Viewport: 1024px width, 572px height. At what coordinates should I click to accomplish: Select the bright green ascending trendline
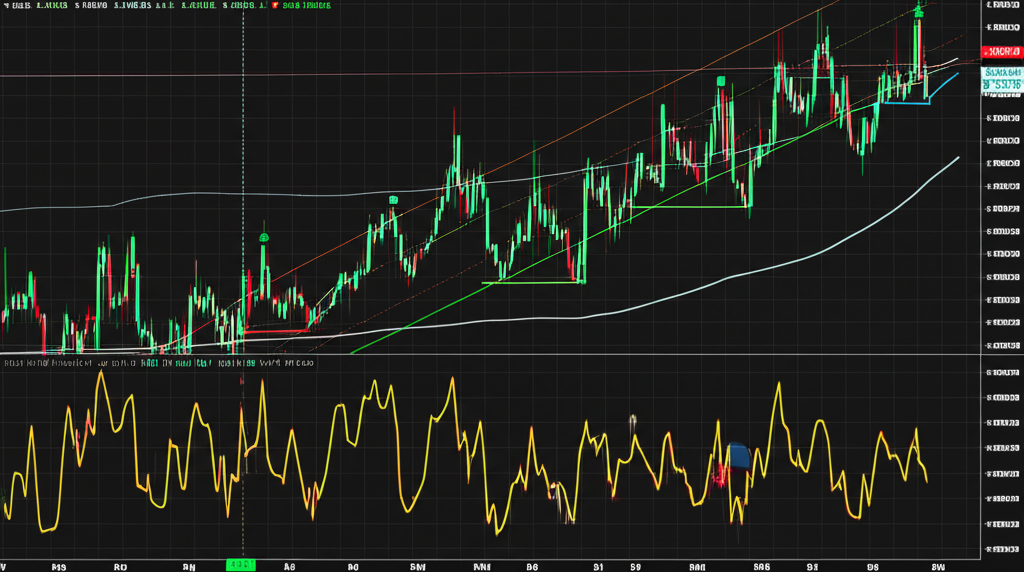point(600,232)
